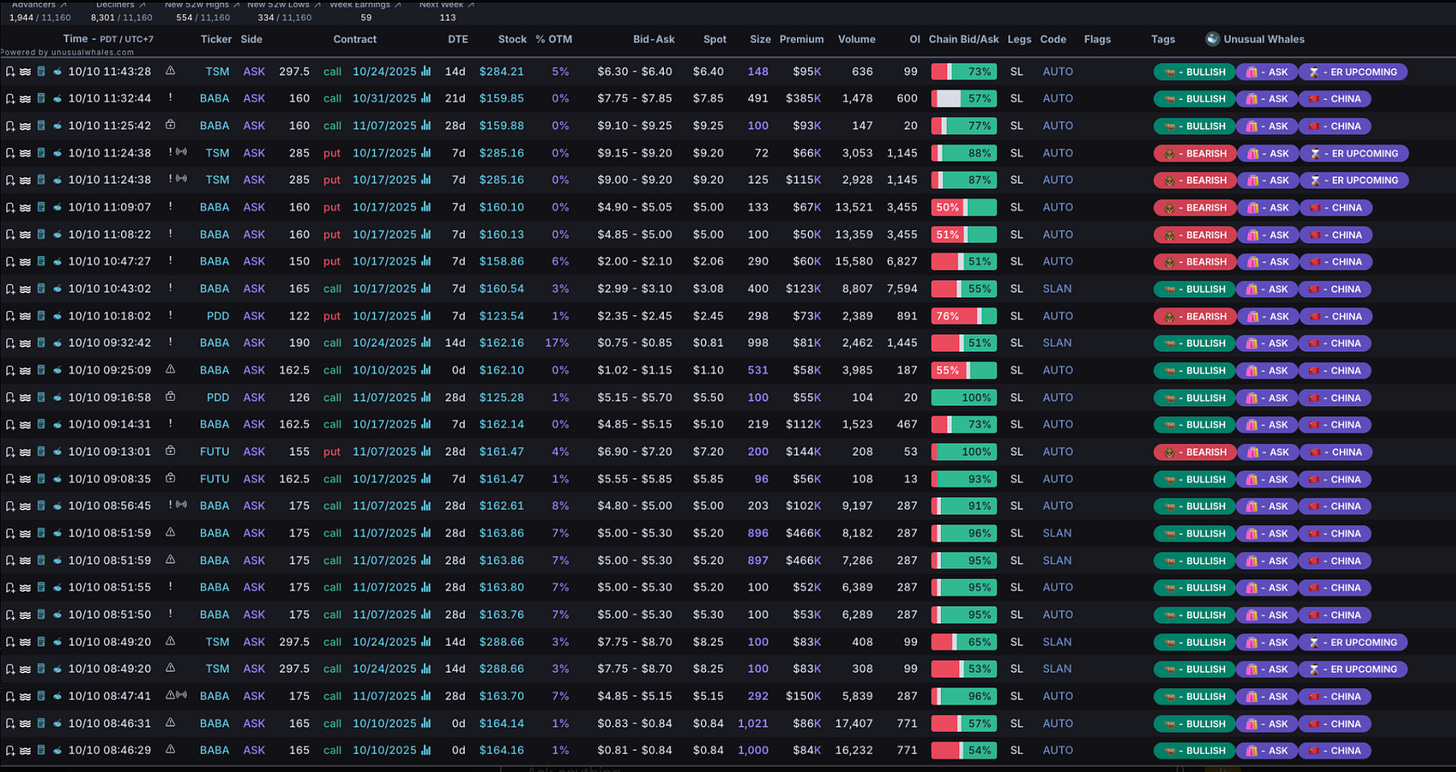
Task: Click warning triangle icon on 11:43:28 TSM row
Action: pos(170,72)
